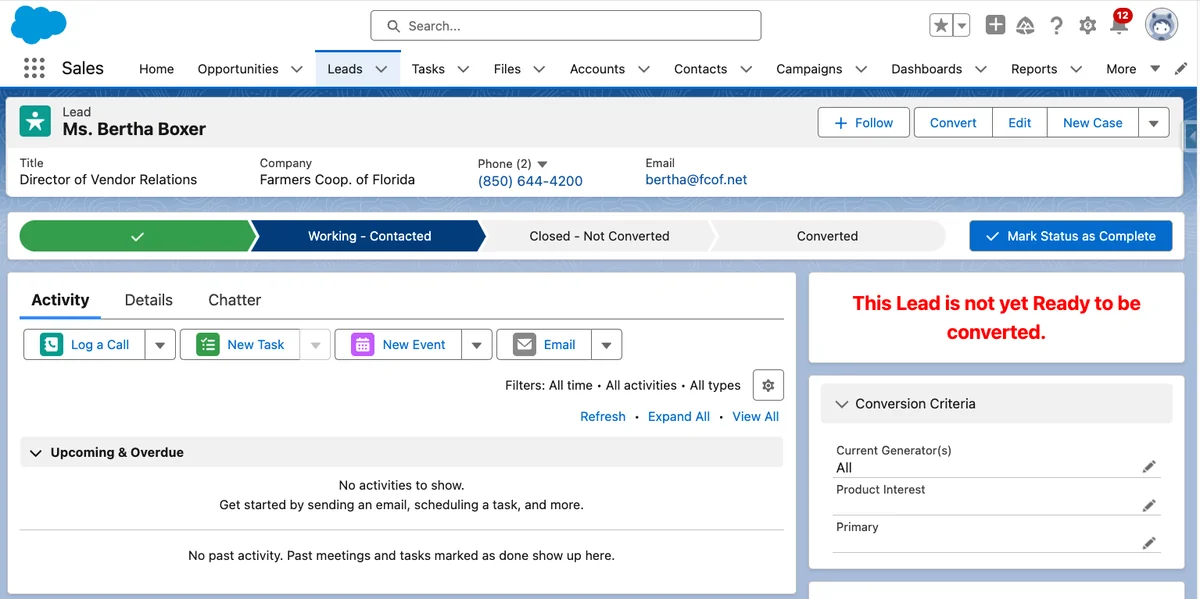Select the Activity tab
Viewport: 1200px width, 599px height.
tap(60, 300)
